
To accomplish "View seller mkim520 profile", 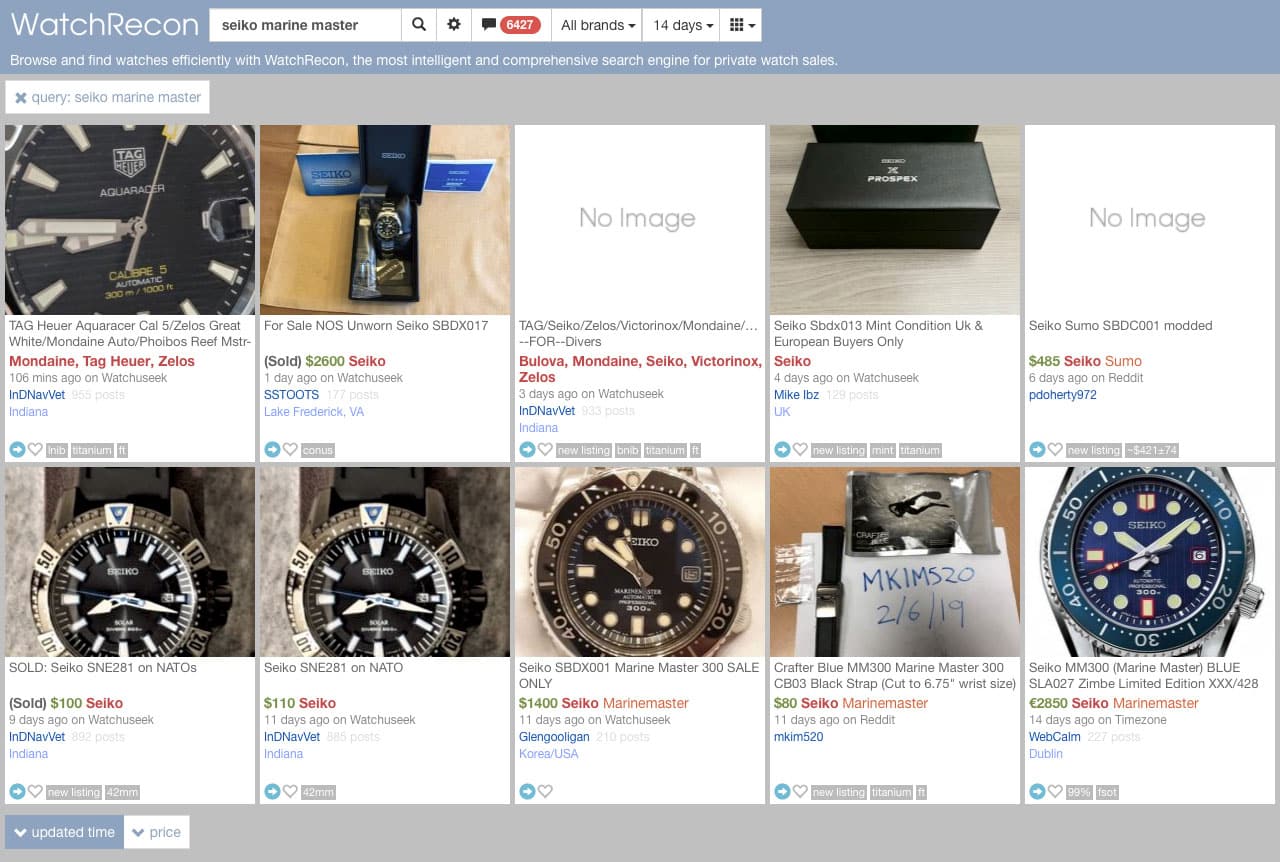I will pos(799,737).
